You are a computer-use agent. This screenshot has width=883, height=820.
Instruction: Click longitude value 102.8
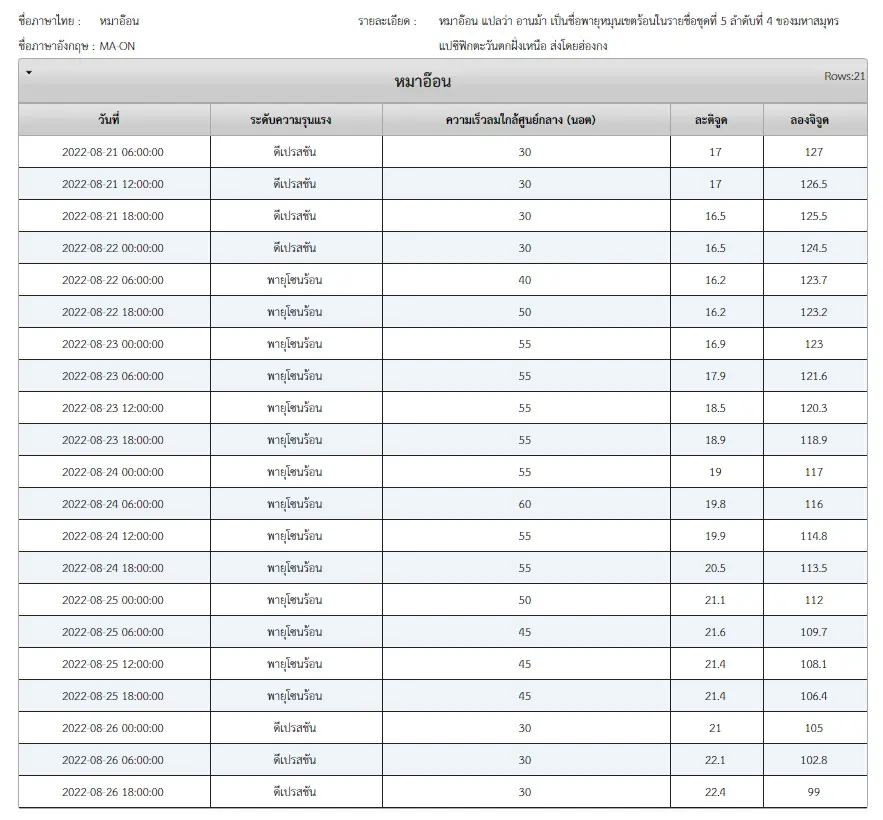(814, 760)
